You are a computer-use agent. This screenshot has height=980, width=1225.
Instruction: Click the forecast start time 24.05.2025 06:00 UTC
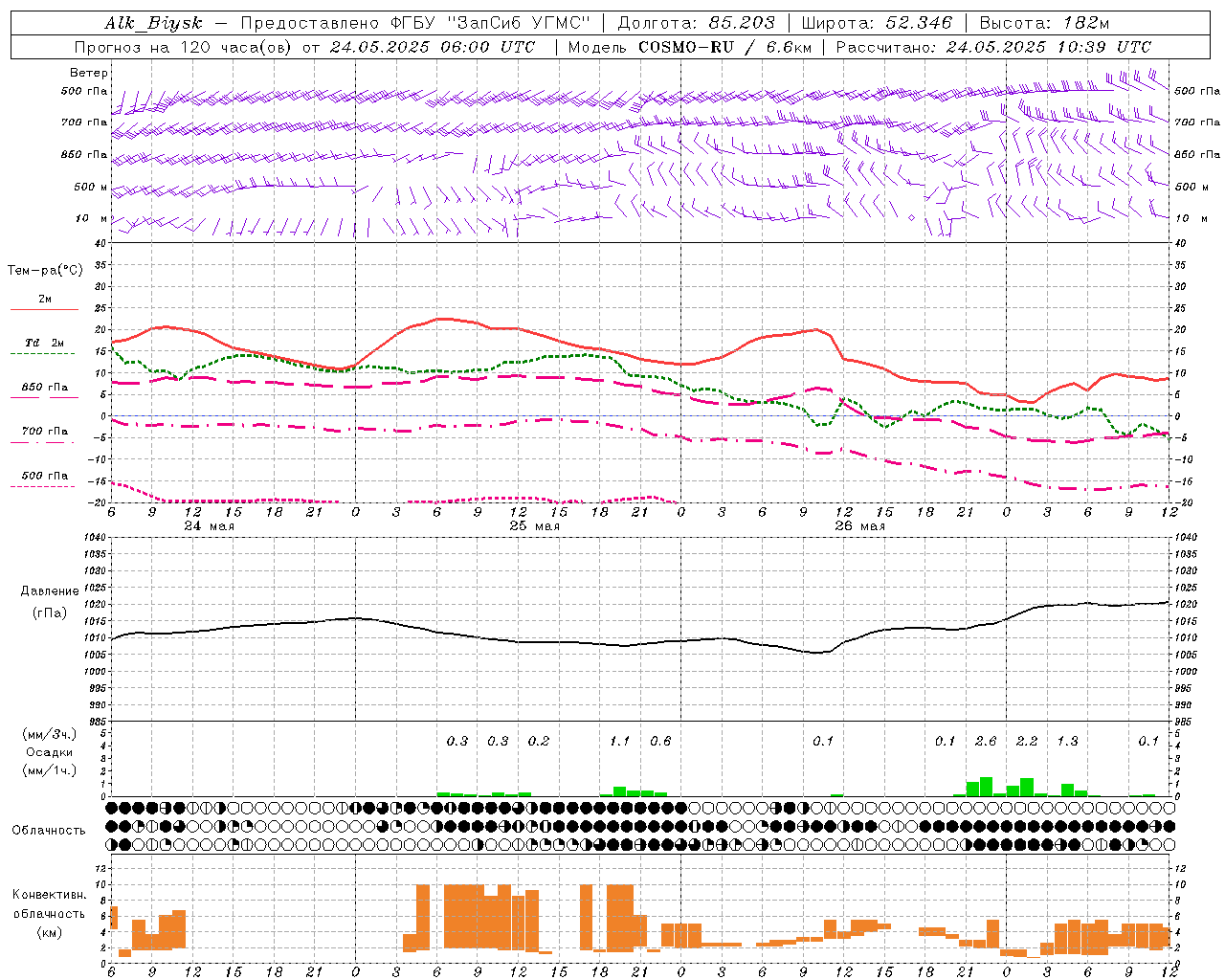pos(432,47)
